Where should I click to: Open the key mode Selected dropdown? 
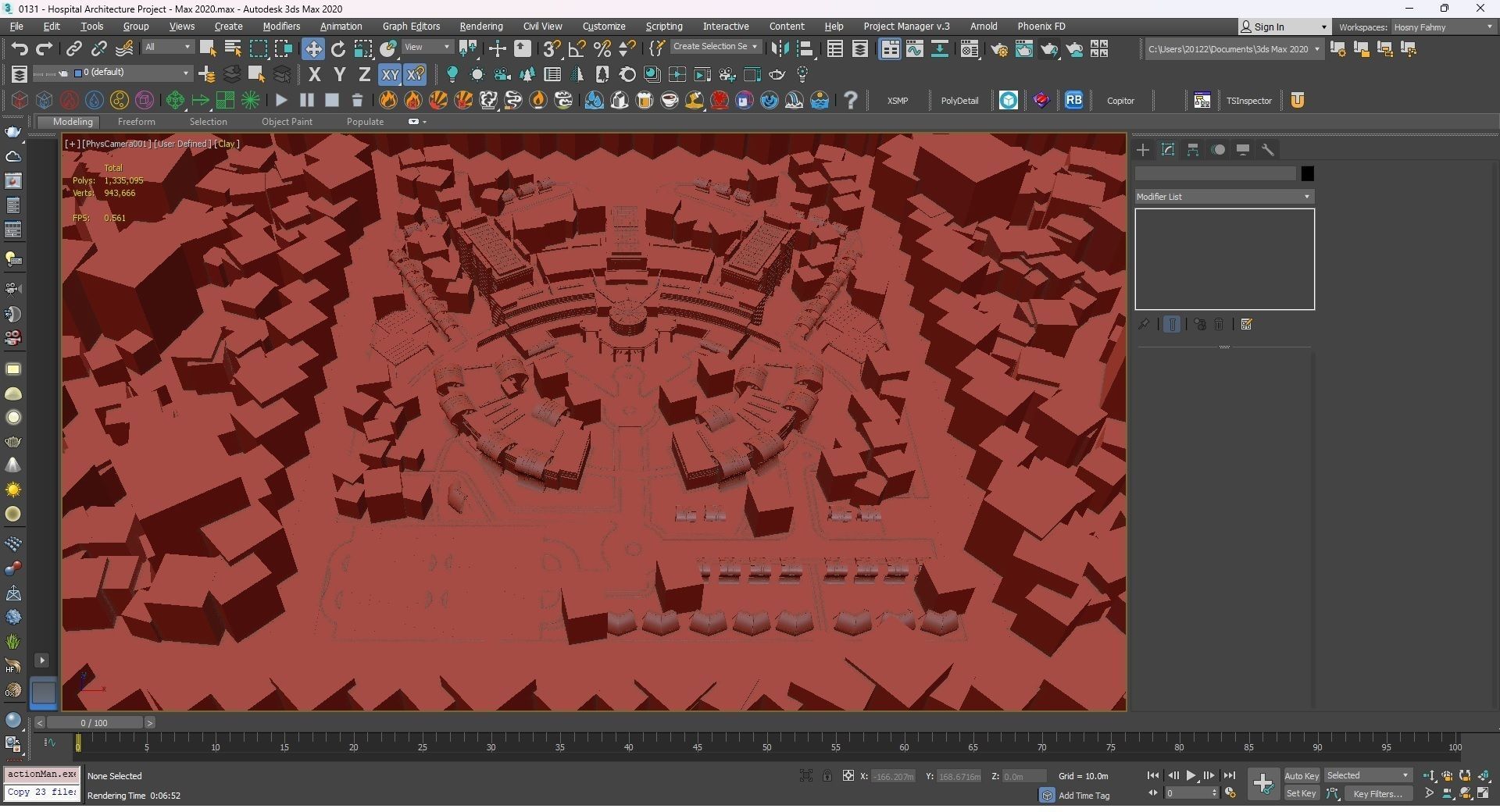pyautogui.click(x=1368, y=776)
